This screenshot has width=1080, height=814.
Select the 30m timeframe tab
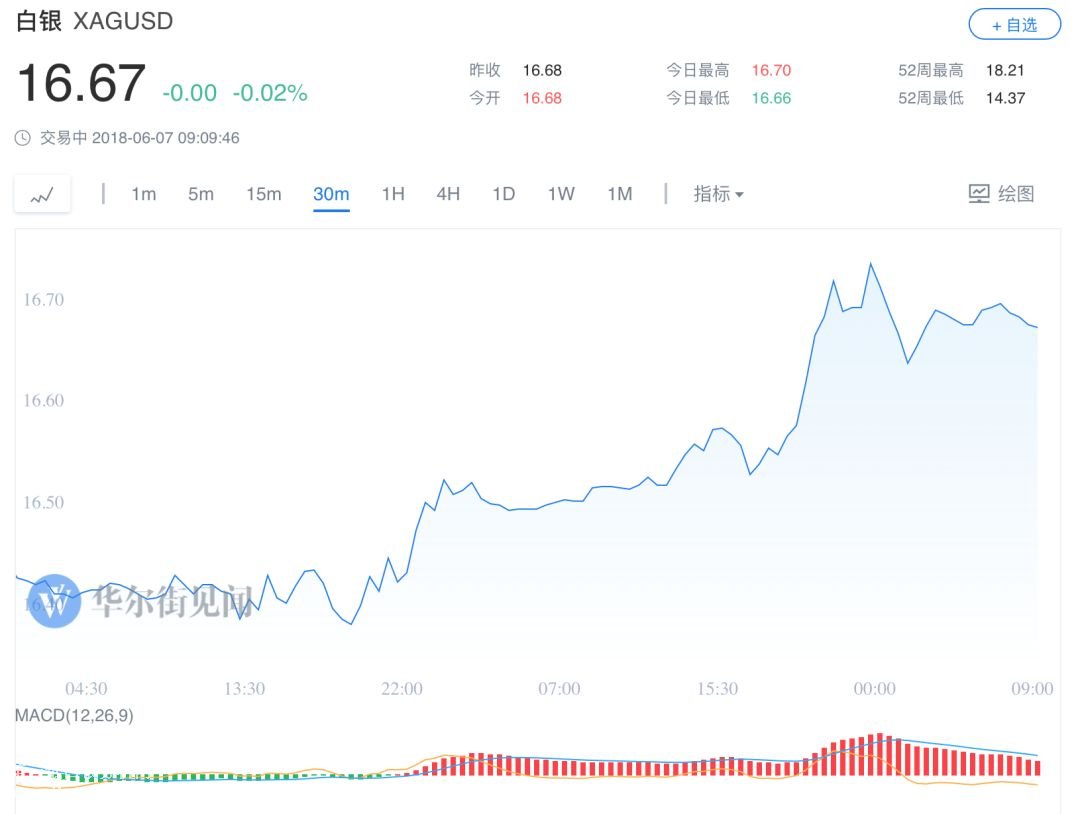[331, 194]
